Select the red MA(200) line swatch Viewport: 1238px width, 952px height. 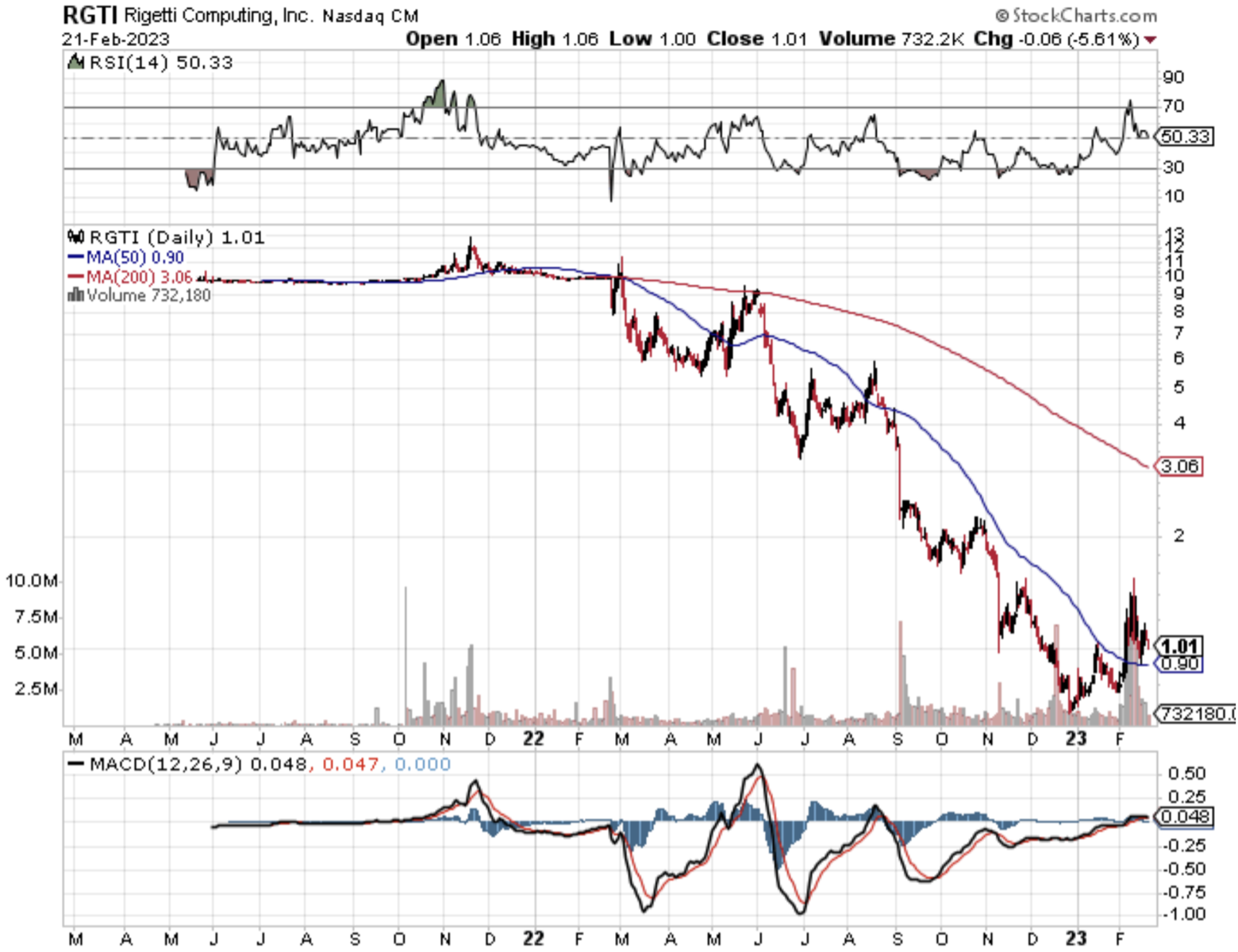(76, 277)
